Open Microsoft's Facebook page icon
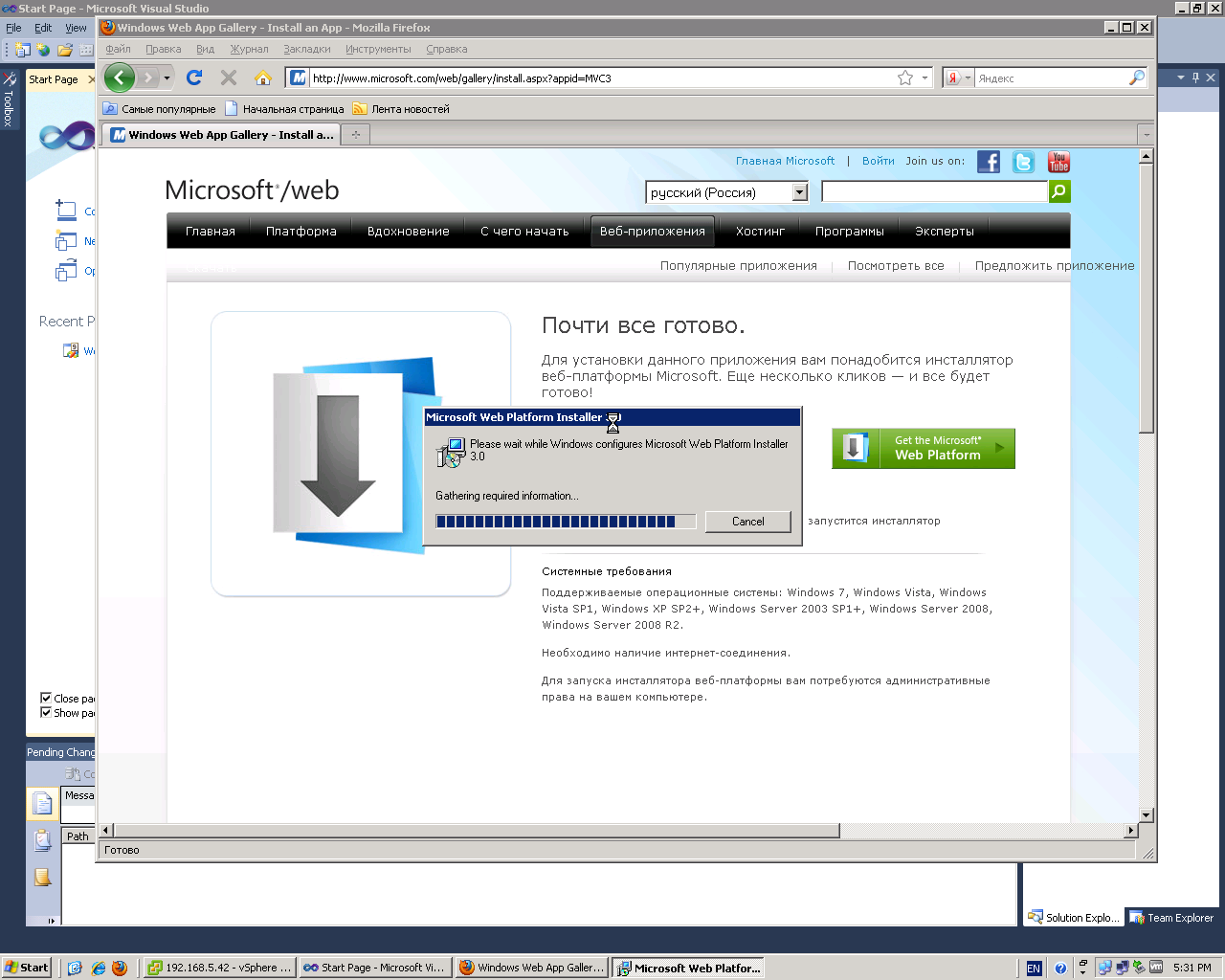 (989, 162)
